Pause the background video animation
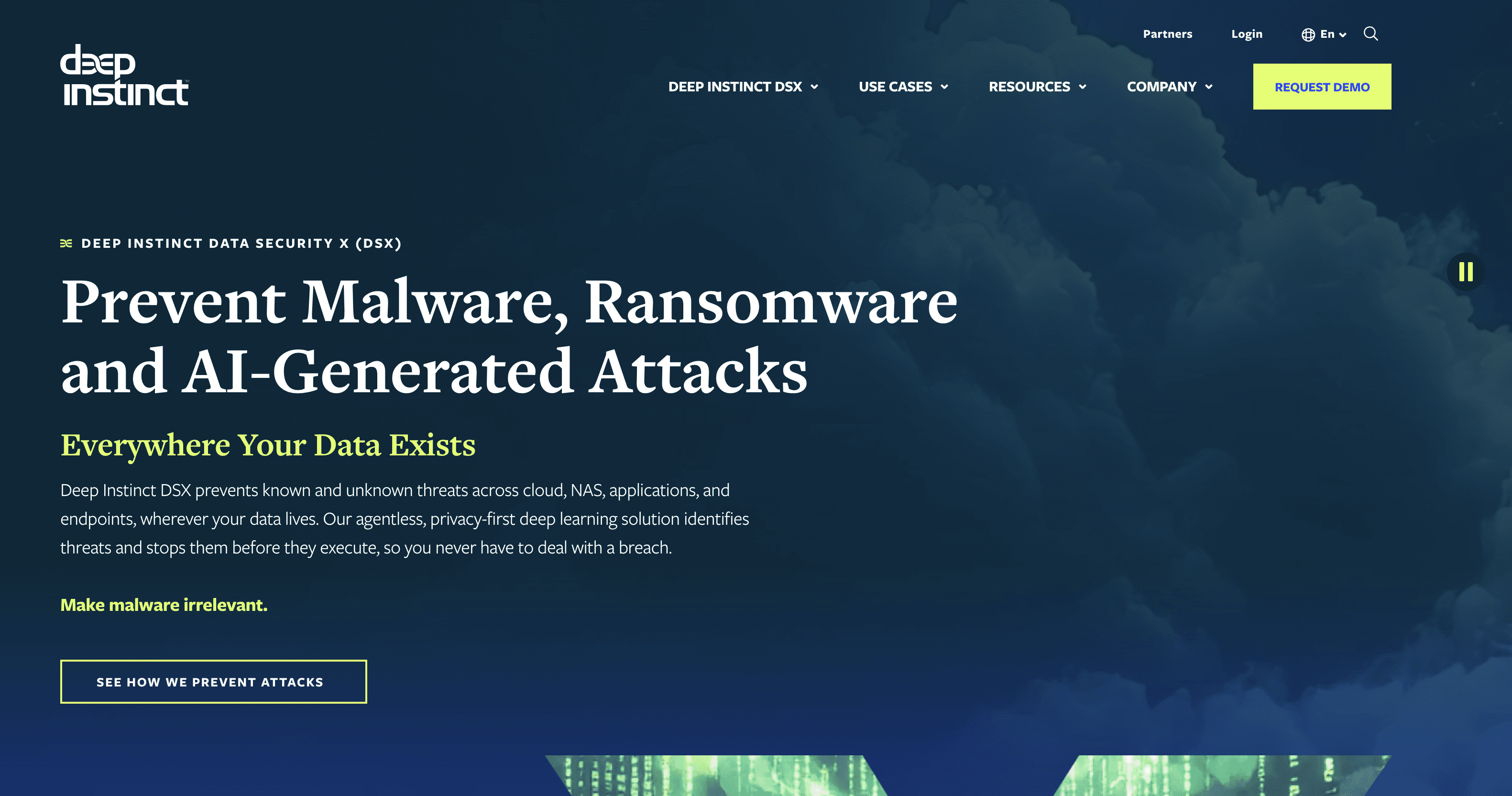 (x=1465, y=272)
